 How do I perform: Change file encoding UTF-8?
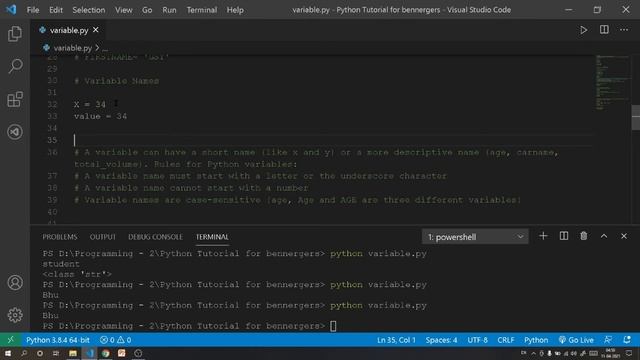click(x=478, y=340)
